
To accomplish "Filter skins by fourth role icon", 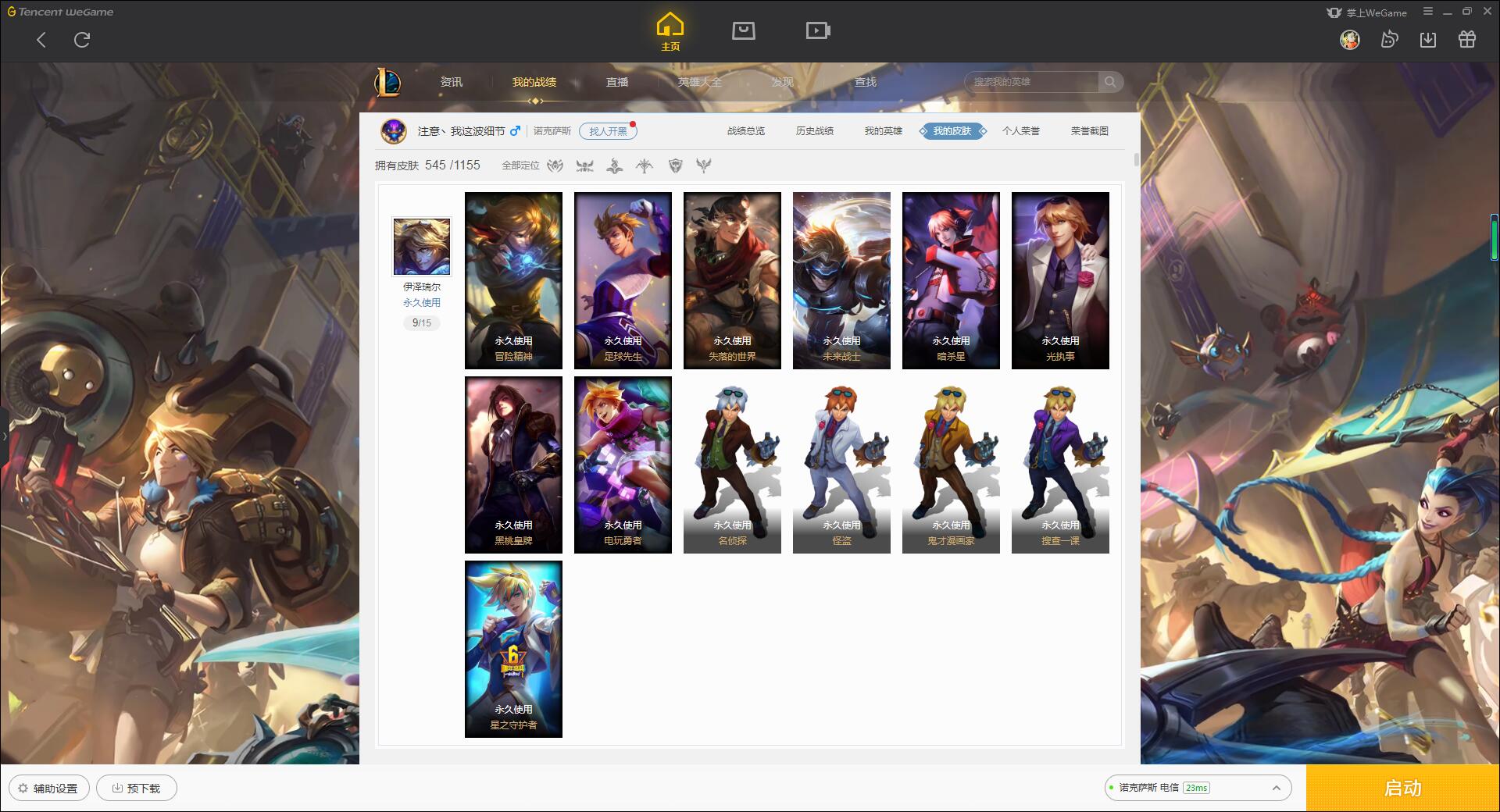I will (x=645, y=165).
